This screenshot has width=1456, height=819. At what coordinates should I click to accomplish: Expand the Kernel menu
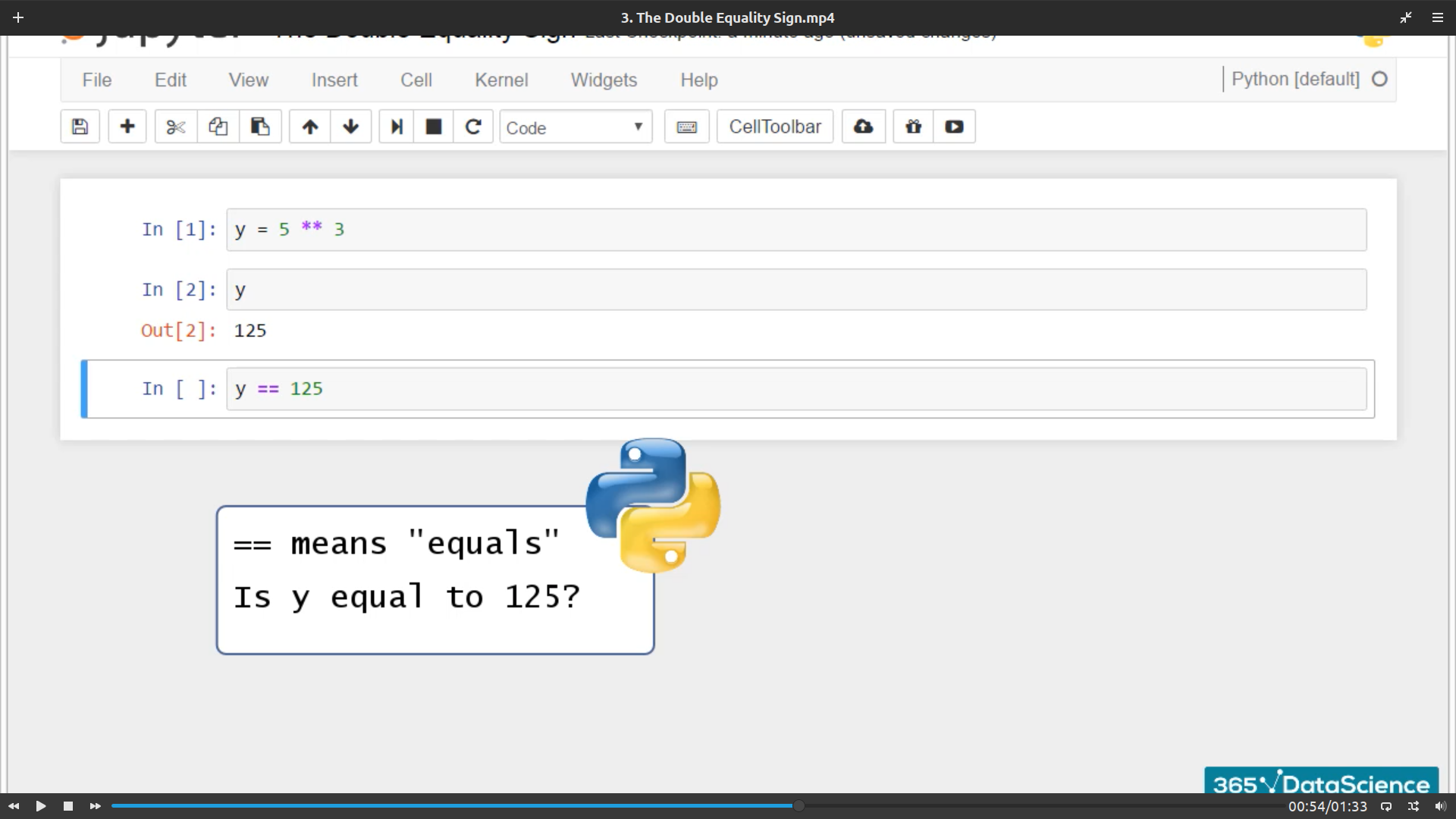click(501, 80)
